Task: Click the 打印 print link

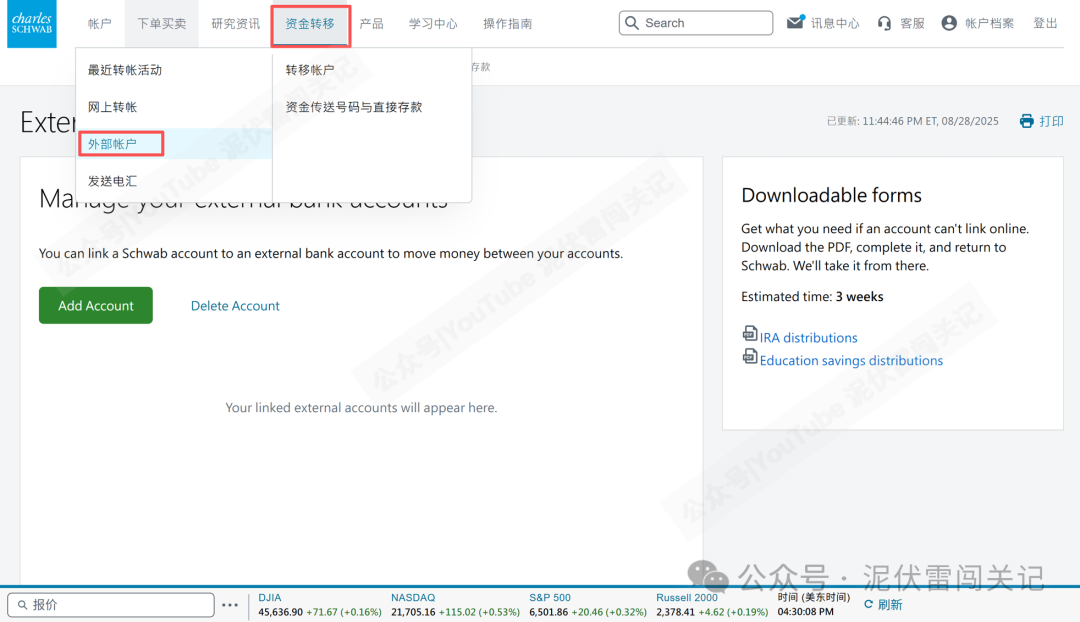Action: pos(1051,121)
